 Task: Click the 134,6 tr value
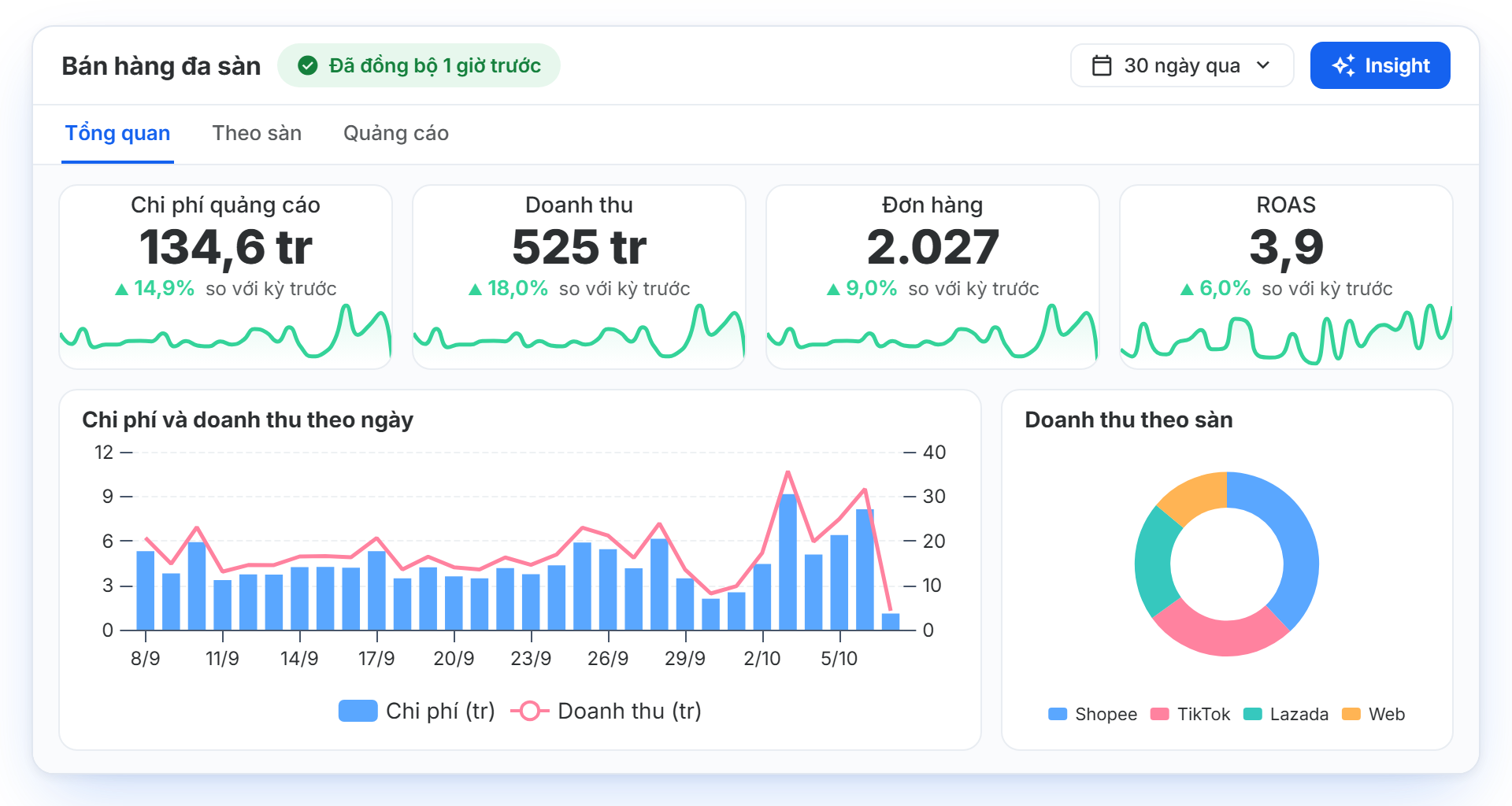226,247
